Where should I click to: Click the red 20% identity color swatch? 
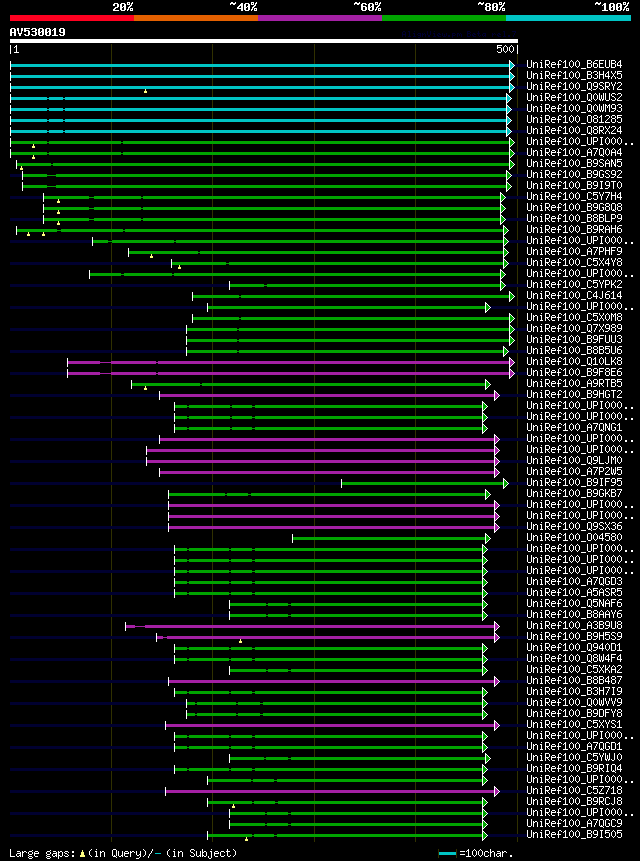point(72,18)
